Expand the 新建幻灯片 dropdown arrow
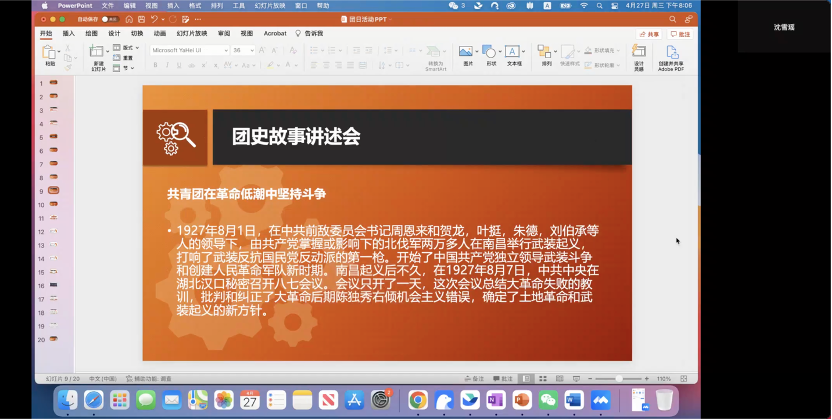Image resolution: width=832 pixels, height=420 pixels. click(x=108, y=51)
